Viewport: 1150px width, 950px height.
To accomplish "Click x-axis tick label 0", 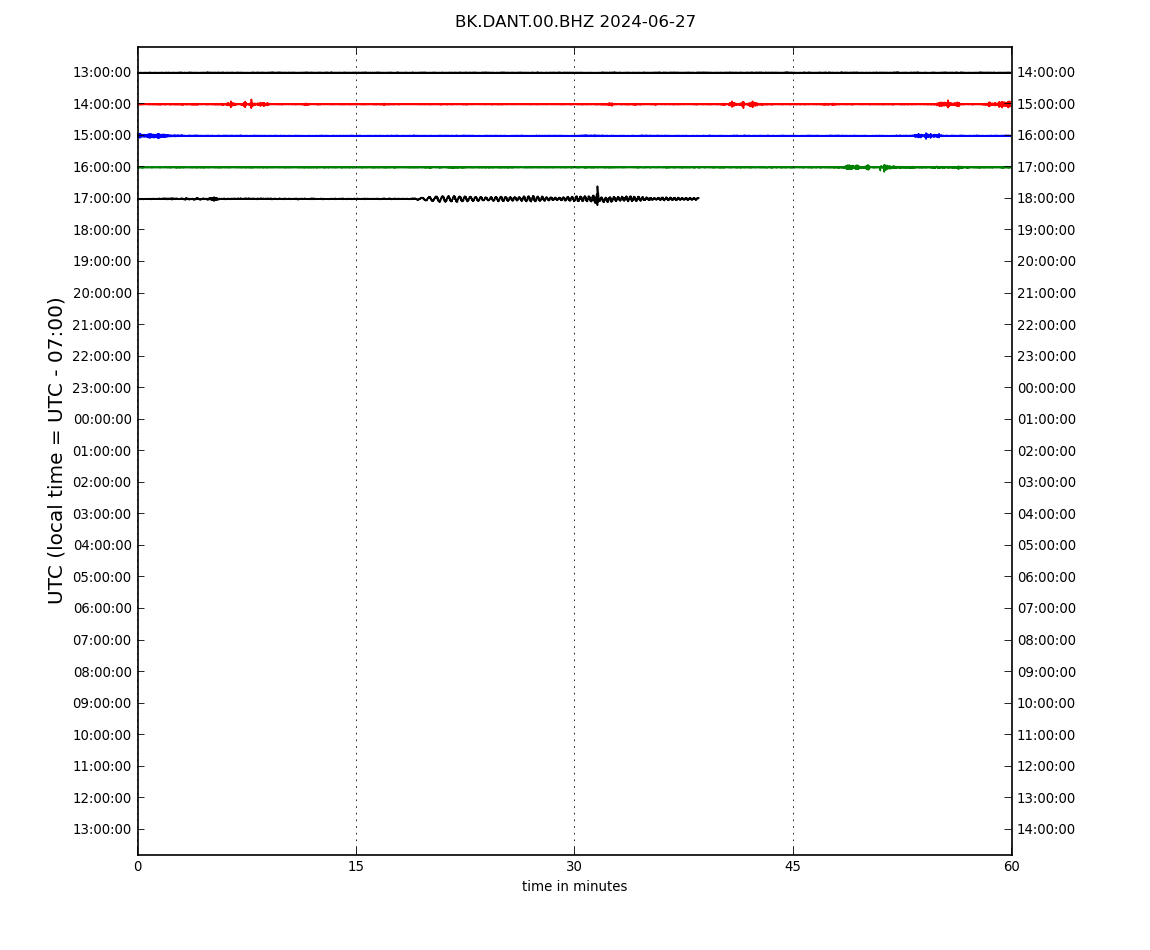I will [x=138, y=866].
